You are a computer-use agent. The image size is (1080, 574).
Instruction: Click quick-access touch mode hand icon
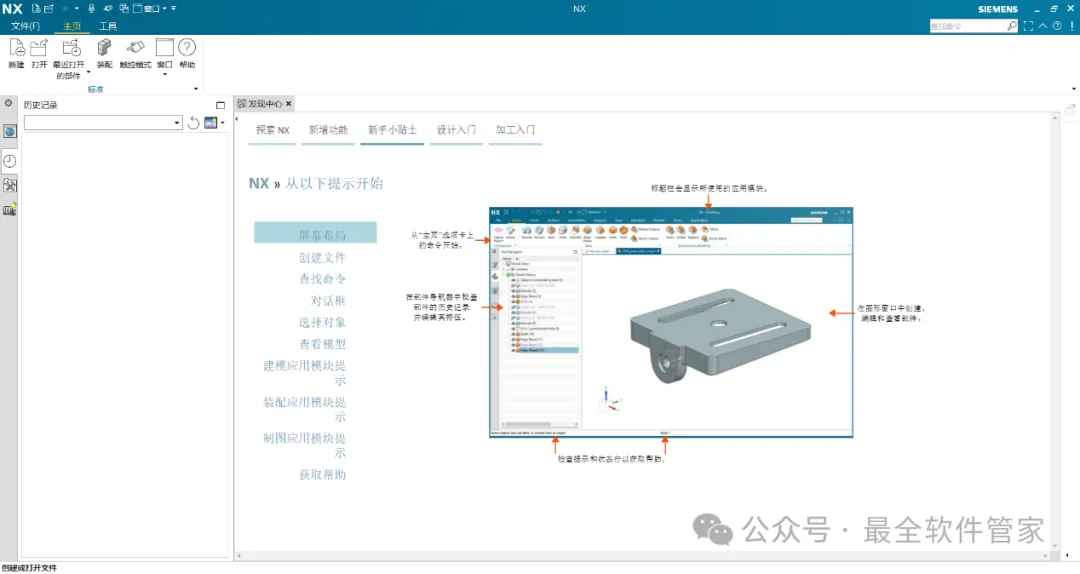(x=107, y=8)
